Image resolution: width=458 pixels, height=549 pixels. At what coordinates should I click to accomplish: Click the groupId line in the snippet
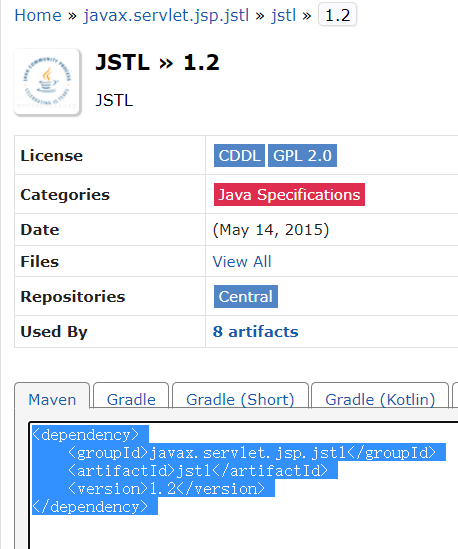coord(252,452)
